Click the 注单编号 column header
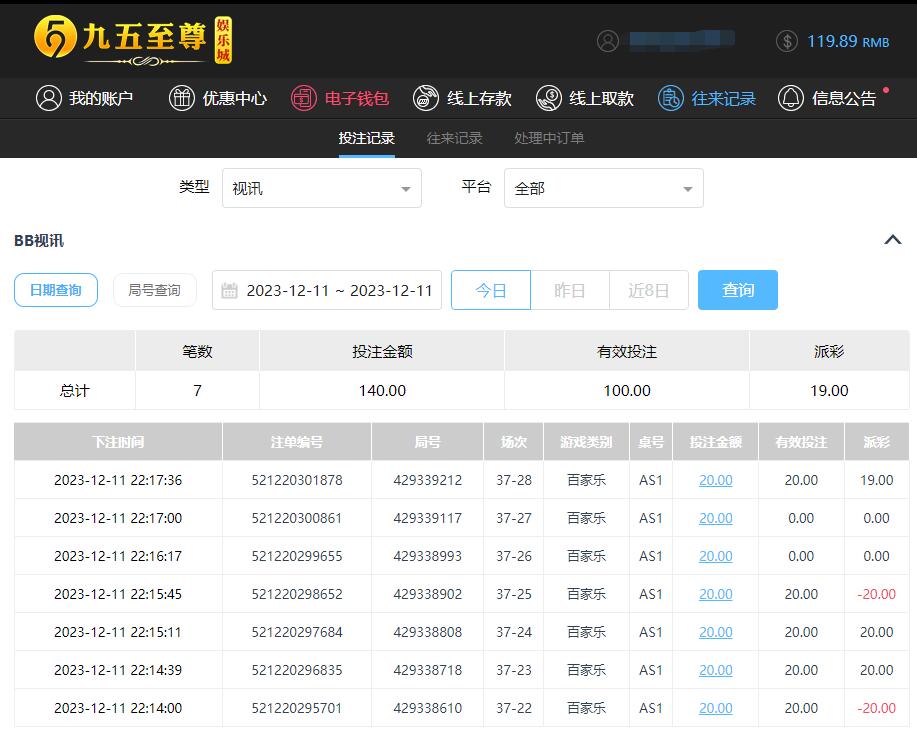 click(x=297, y=442)
